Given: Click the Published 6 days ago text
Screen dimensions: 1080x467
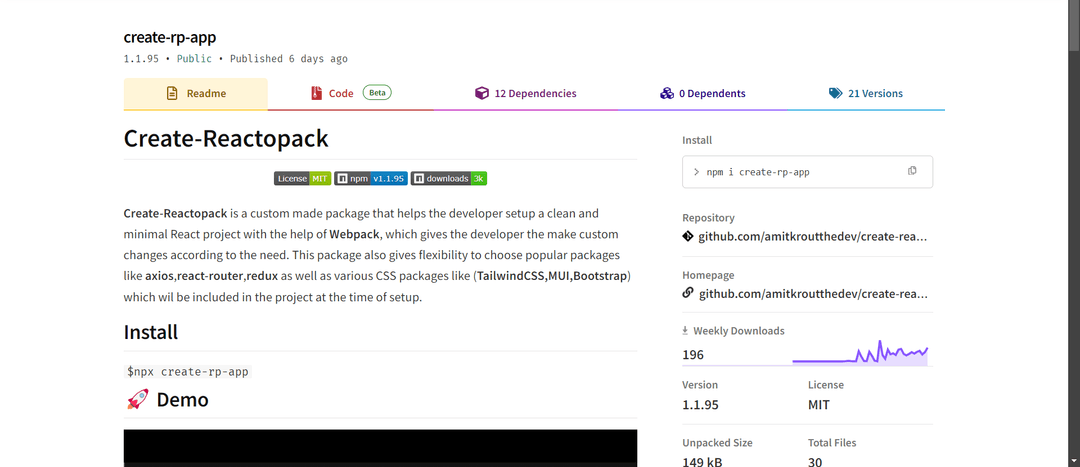Looking at the screenshot, I should pyautogui.click(x=289, y=59).
